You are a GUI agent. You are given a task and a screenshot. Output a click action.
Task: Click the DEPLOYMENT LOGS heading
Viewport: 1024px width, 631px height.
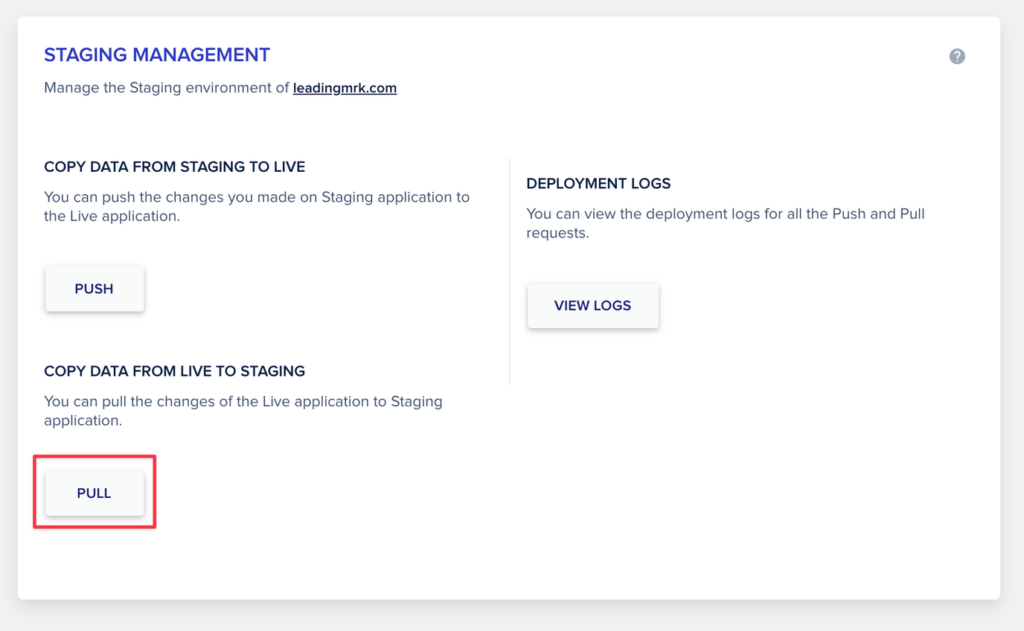(x=598, y=184)
